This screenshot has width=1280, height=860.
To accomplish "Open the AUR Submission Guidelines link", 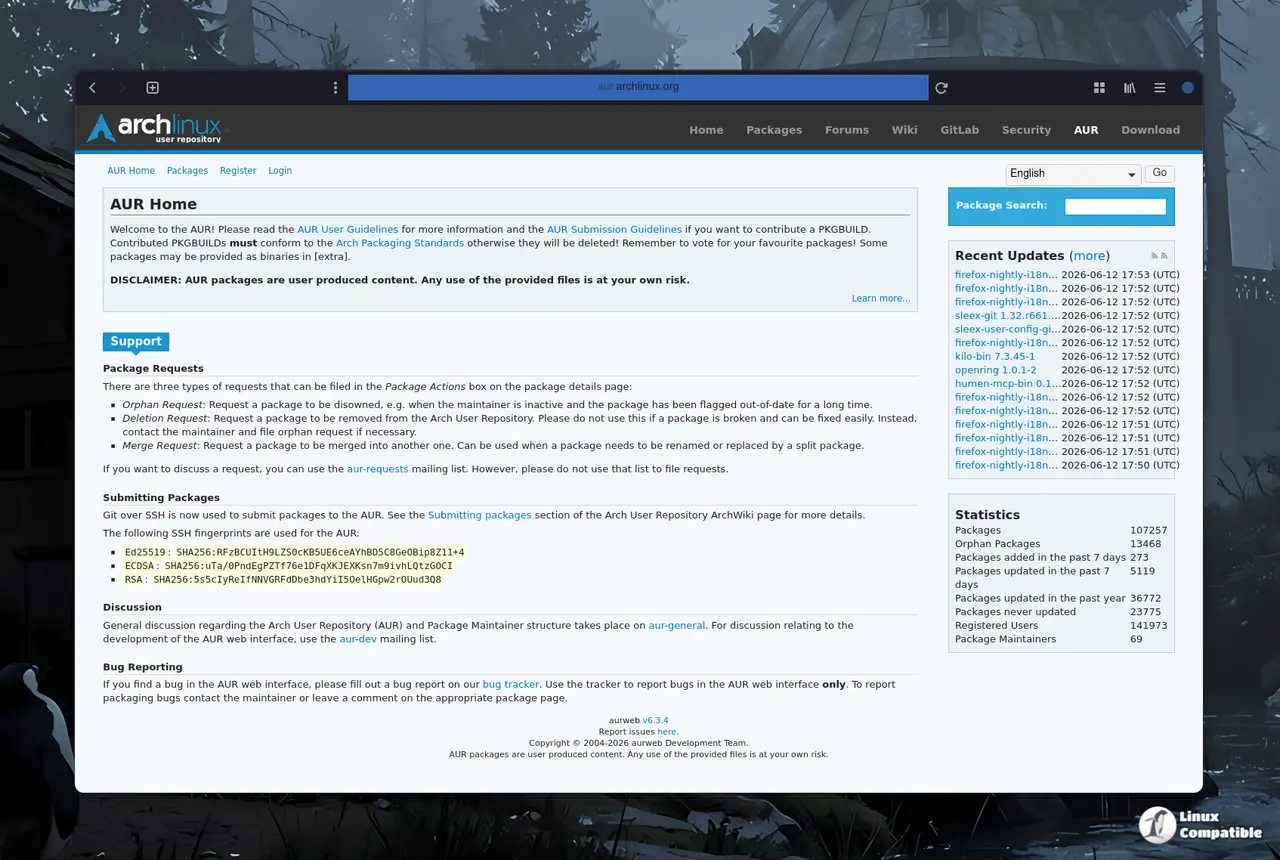I will (x=614, y=229).
